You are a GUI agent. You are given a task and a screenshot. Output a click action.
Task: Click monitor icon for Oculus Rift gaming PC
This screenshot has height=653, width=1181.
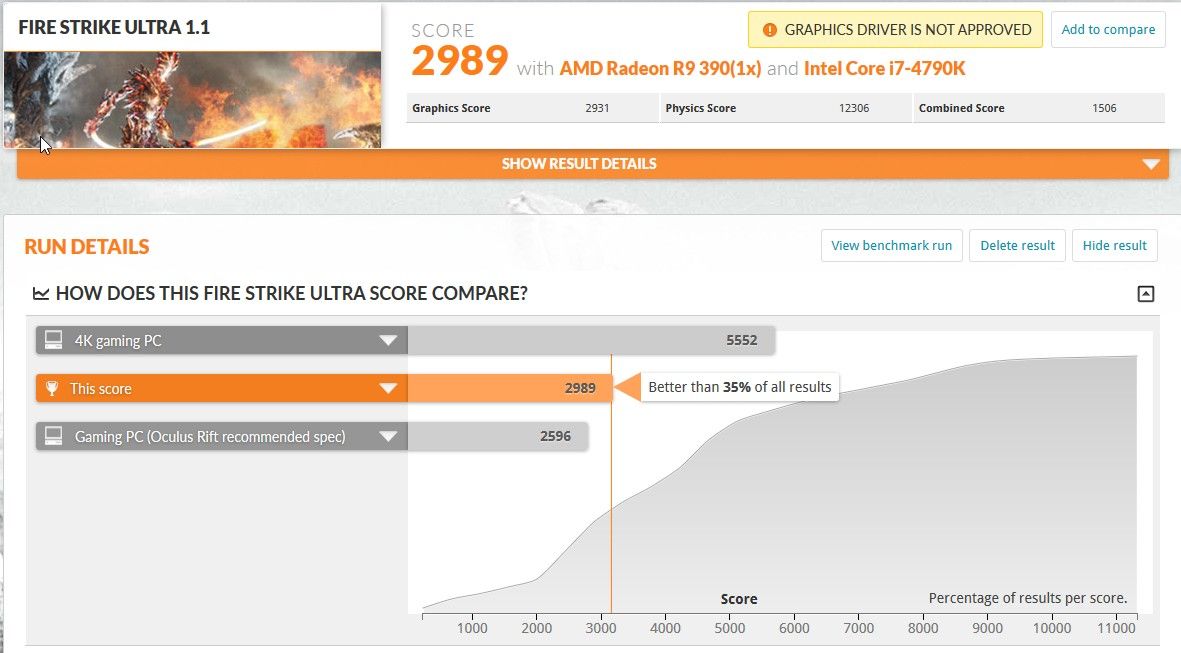(53, 436)
